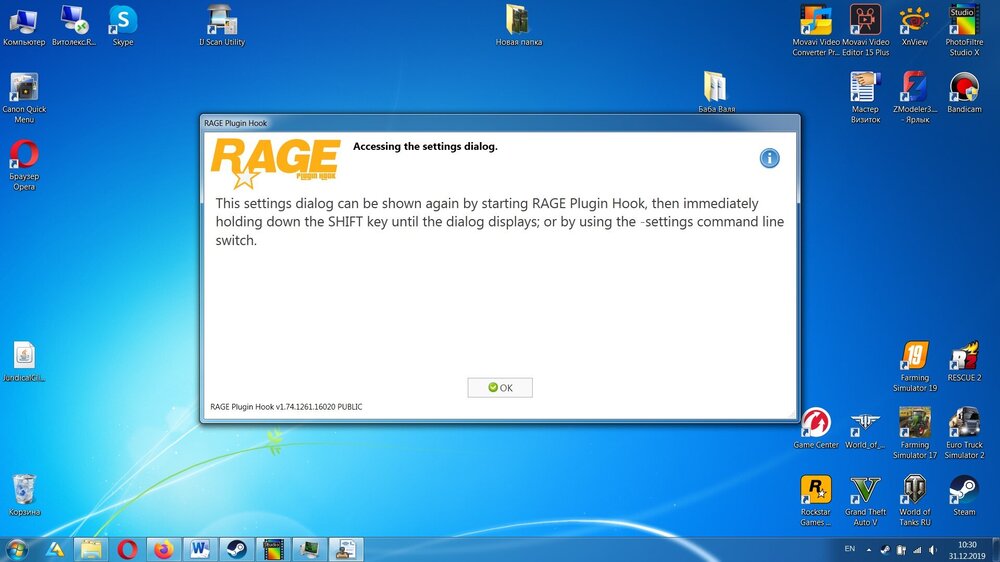Launch Movavi Video Editor 15 Plus
1000x562 pixels.
coord(865,30)
